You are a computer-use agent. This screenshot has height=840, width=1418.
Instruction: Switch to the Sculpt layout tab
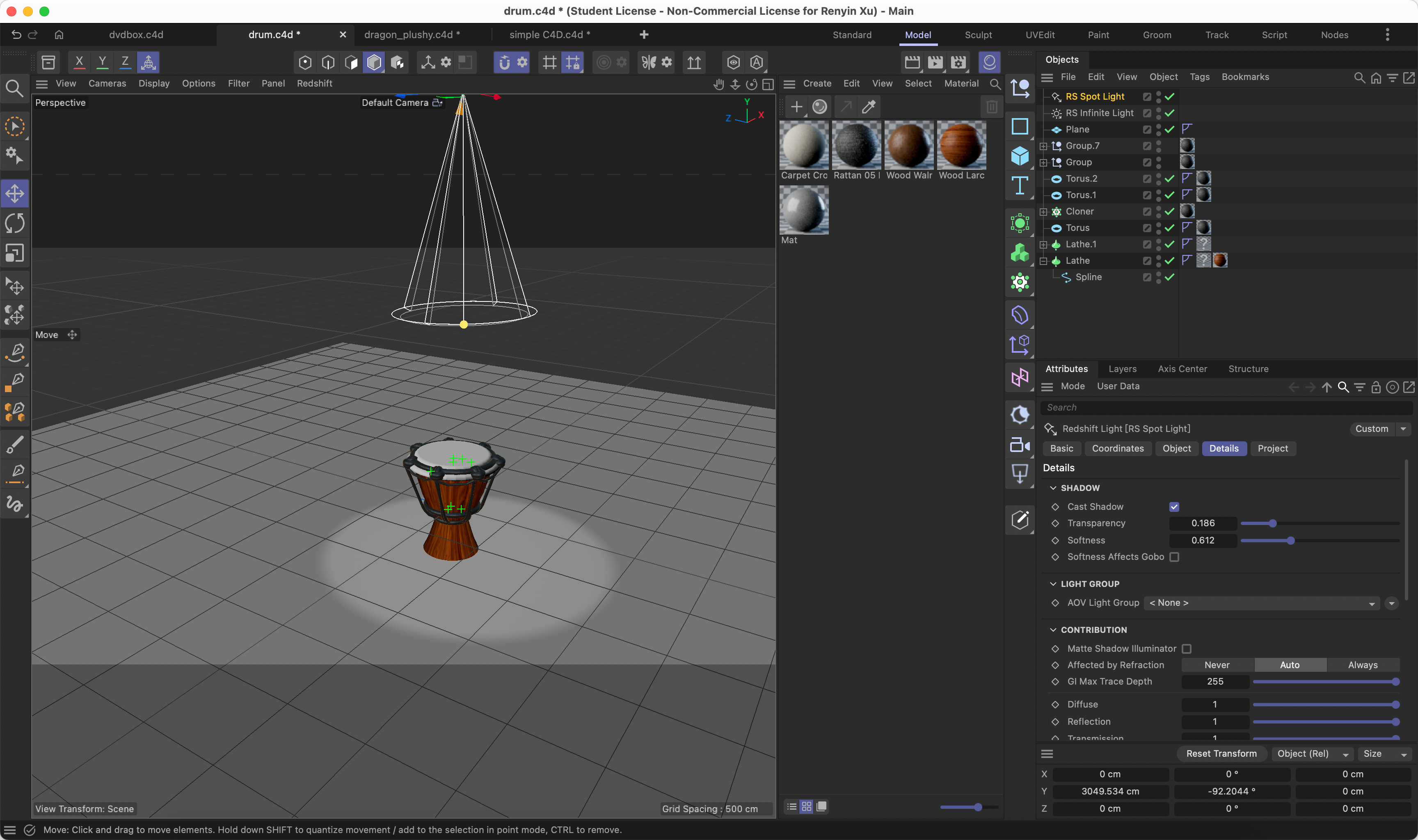pyautogui.click(x=978, y=34)
